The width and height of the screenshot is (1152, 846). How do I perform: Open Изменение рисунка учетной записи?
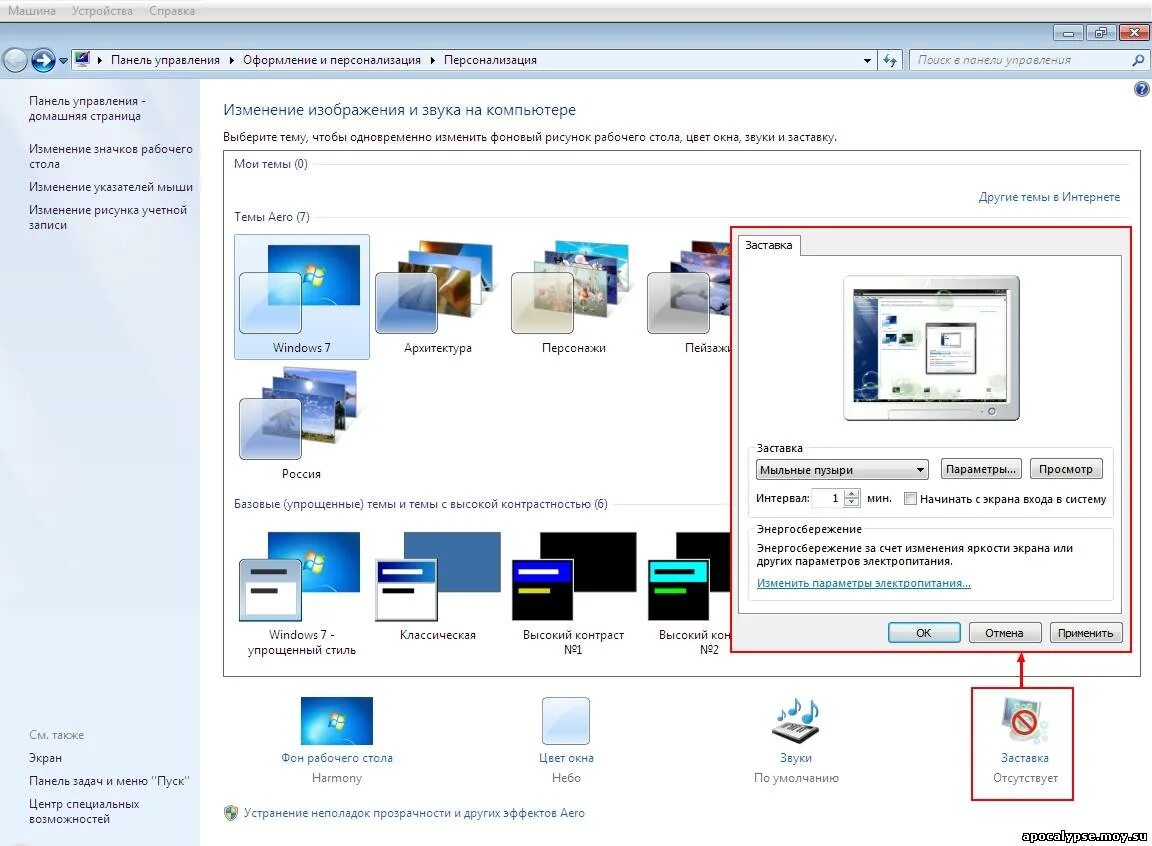pyautogui.click(x=108, y=217)
